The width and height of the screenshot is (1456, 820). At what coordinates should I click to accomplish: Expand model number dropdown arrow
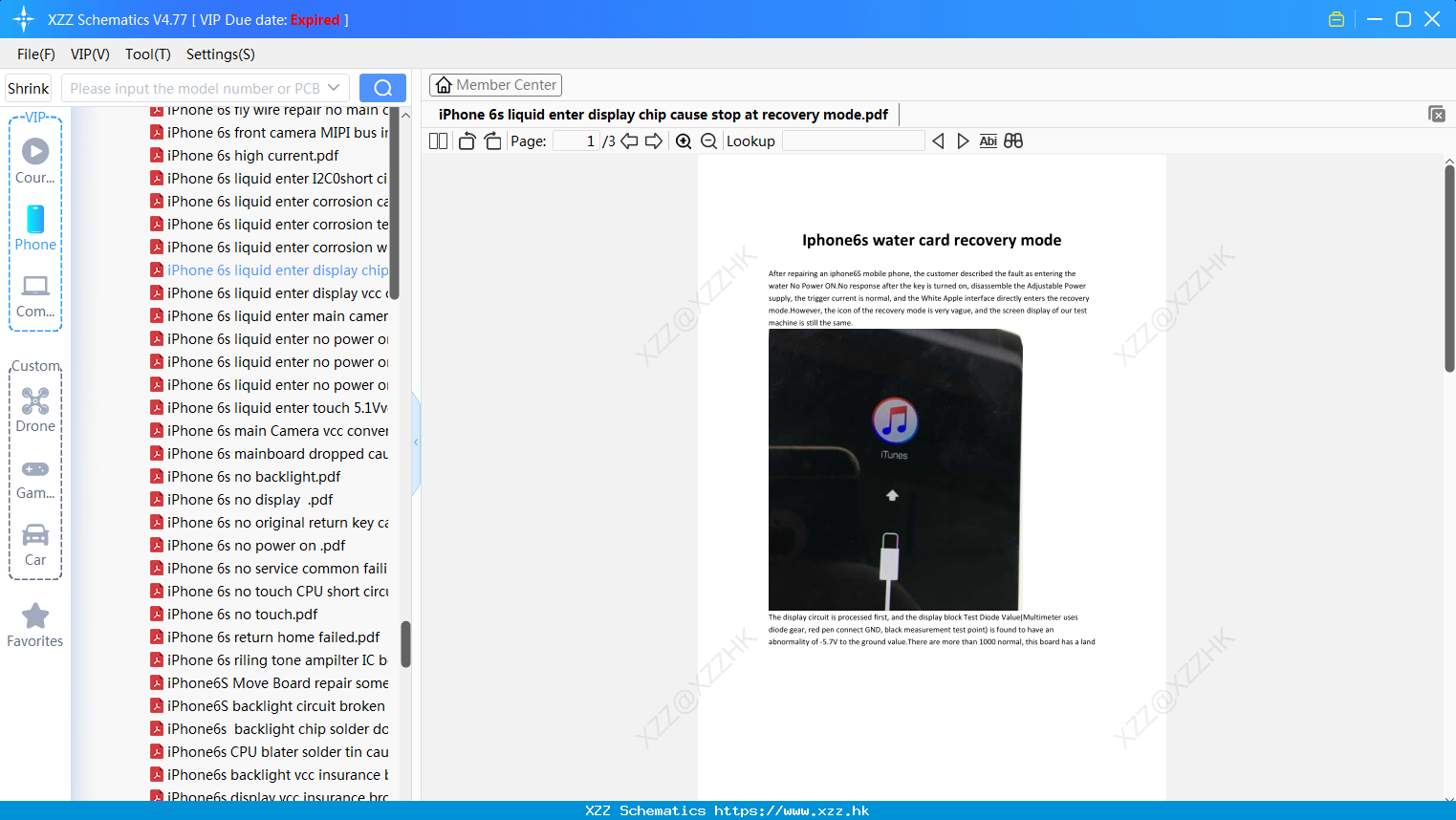click(x=334, y=88)
